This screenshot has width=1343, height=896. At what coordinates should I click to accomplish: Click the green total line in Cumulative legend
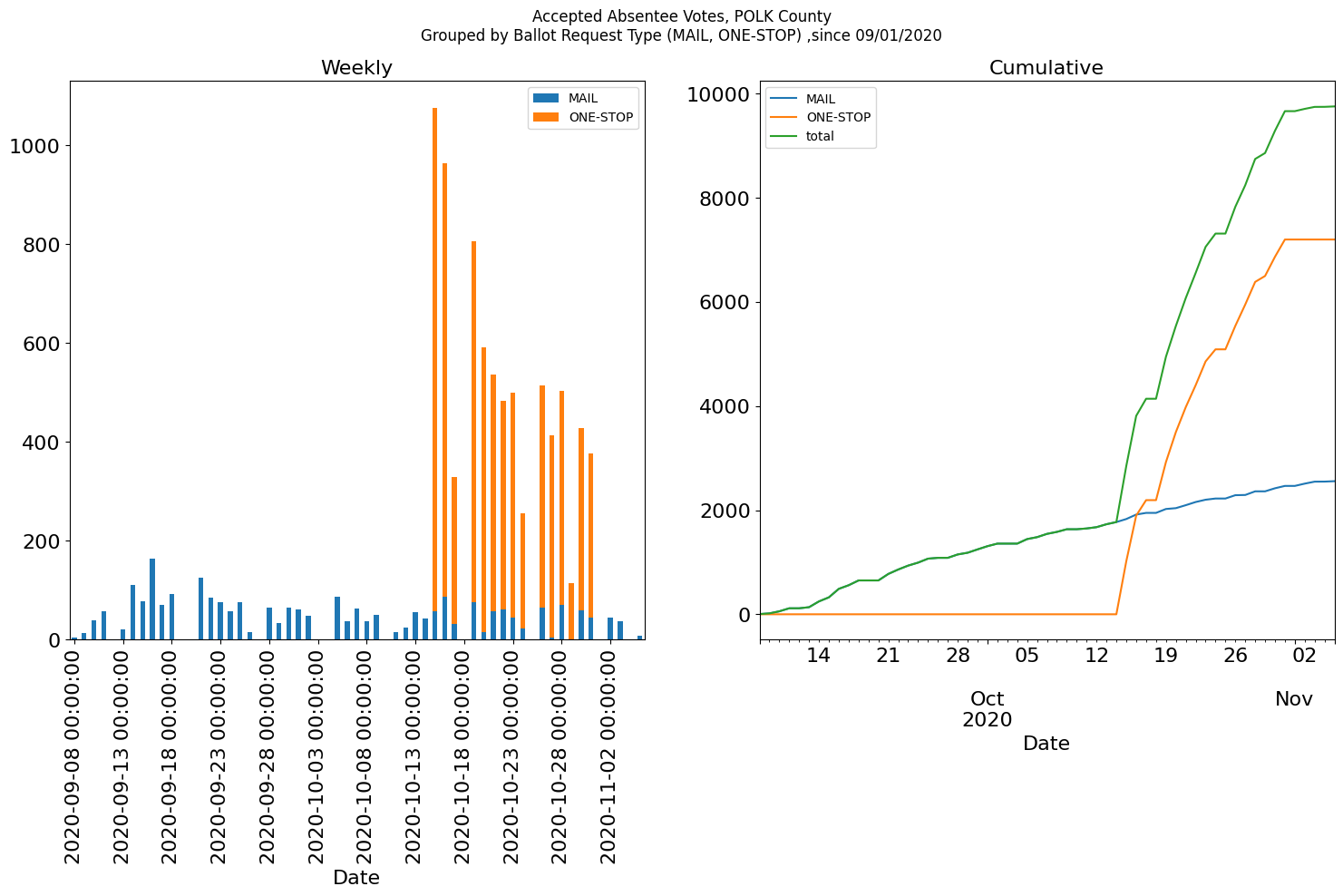[x=783, y=136]
